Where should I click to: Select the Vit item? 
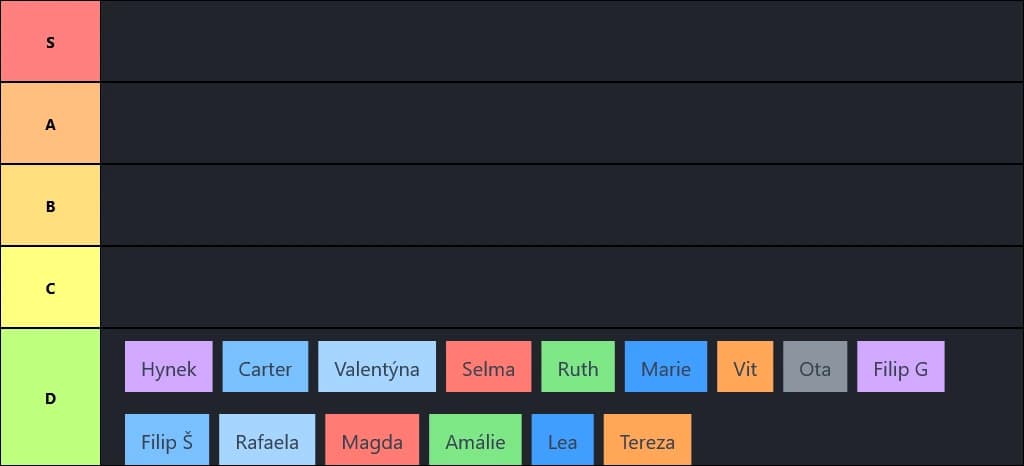[x=745, y=367]
